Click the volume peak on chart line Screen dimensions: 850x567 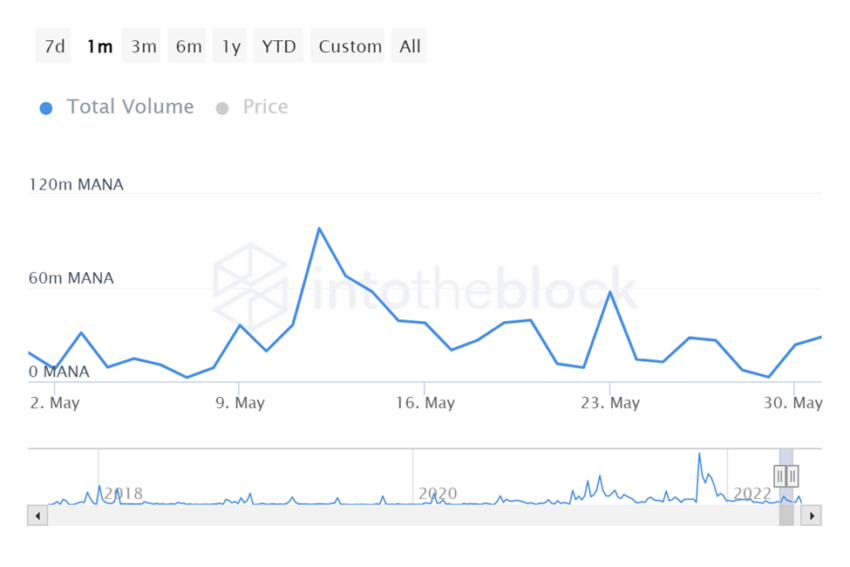point(319,229)
